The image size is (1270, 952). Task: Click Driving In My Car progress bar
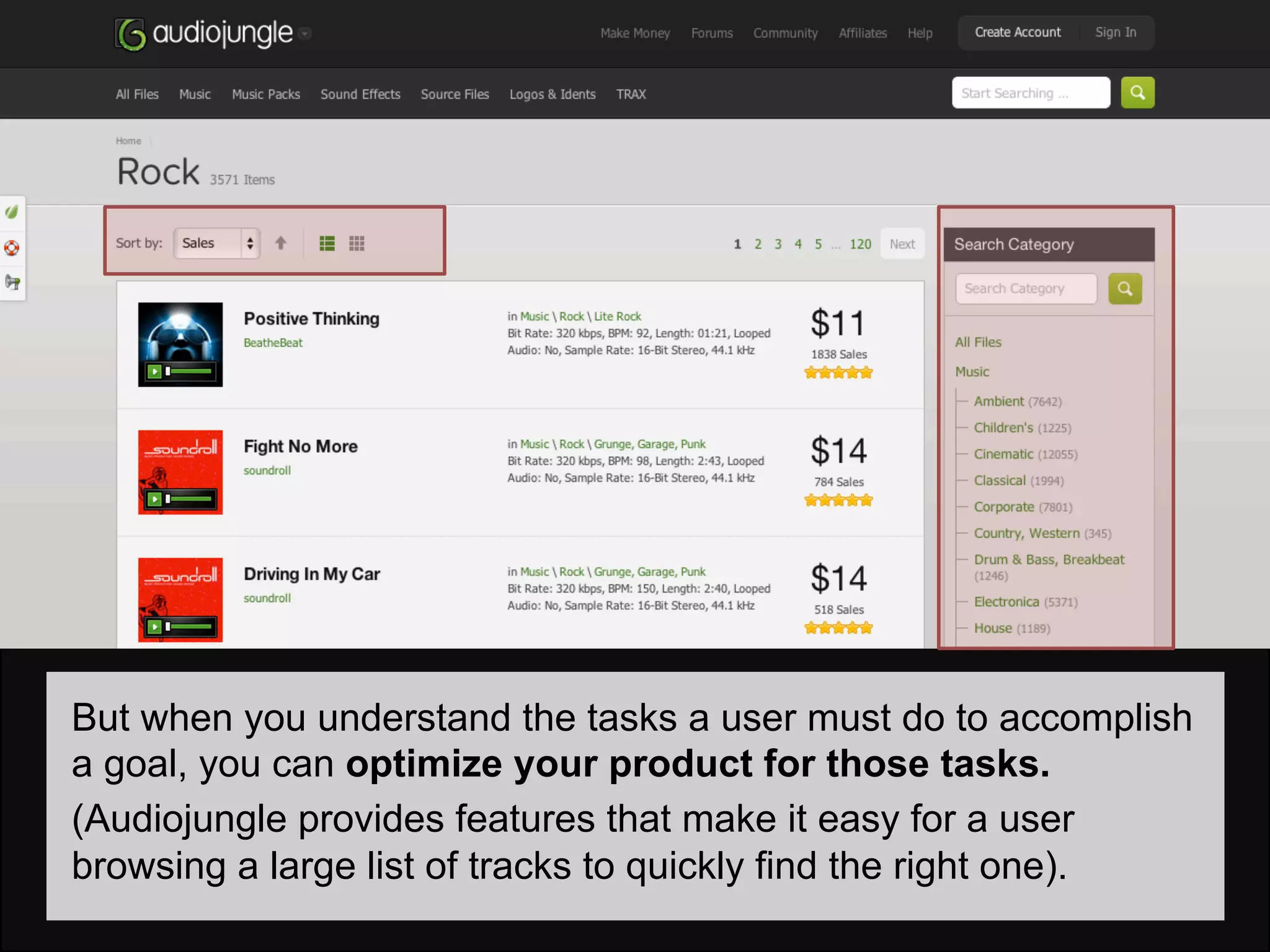coord(189,627)
